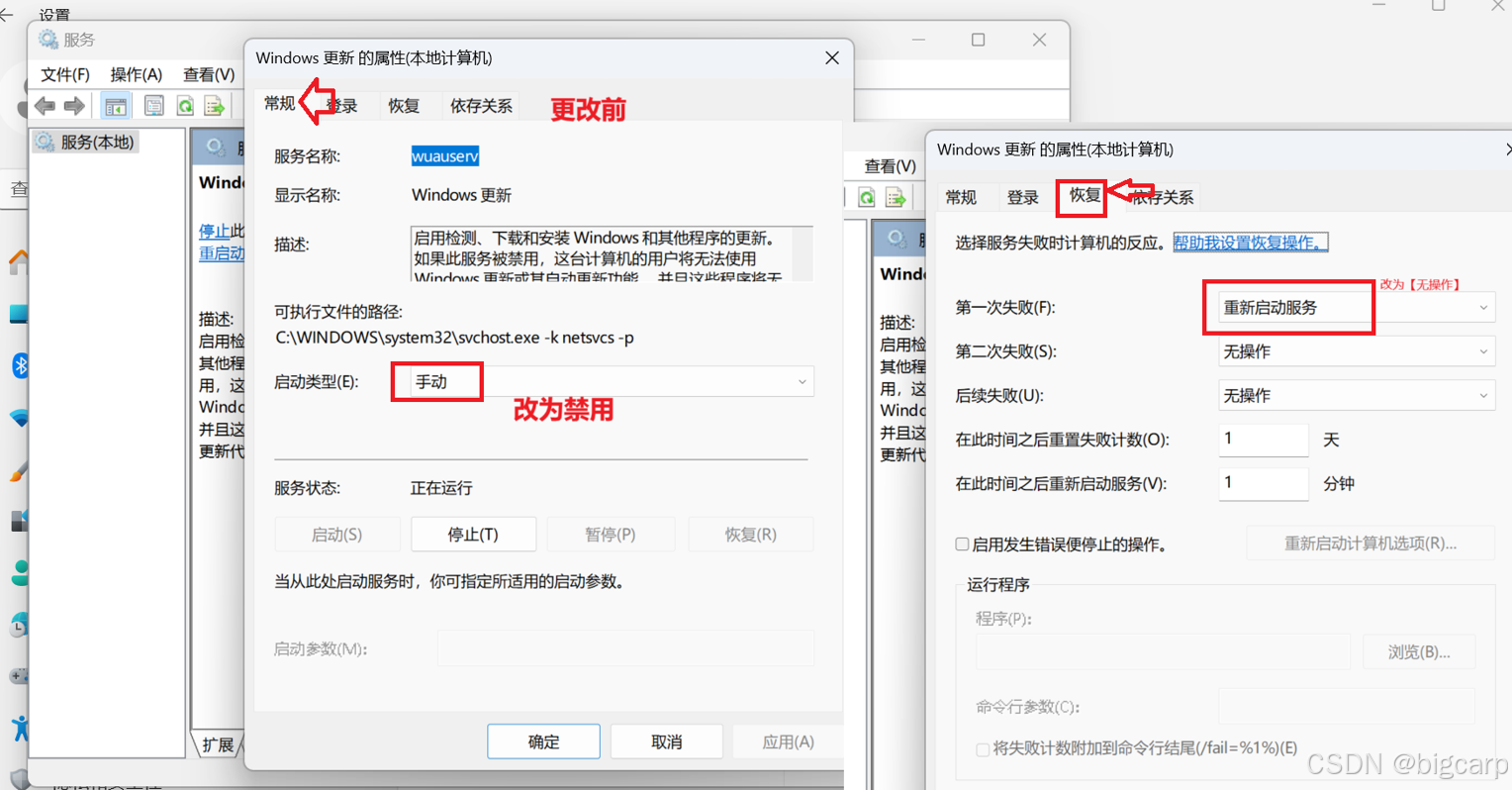
Task: Open the 后续失败(U) dropdown
Action: (1356, 395)
